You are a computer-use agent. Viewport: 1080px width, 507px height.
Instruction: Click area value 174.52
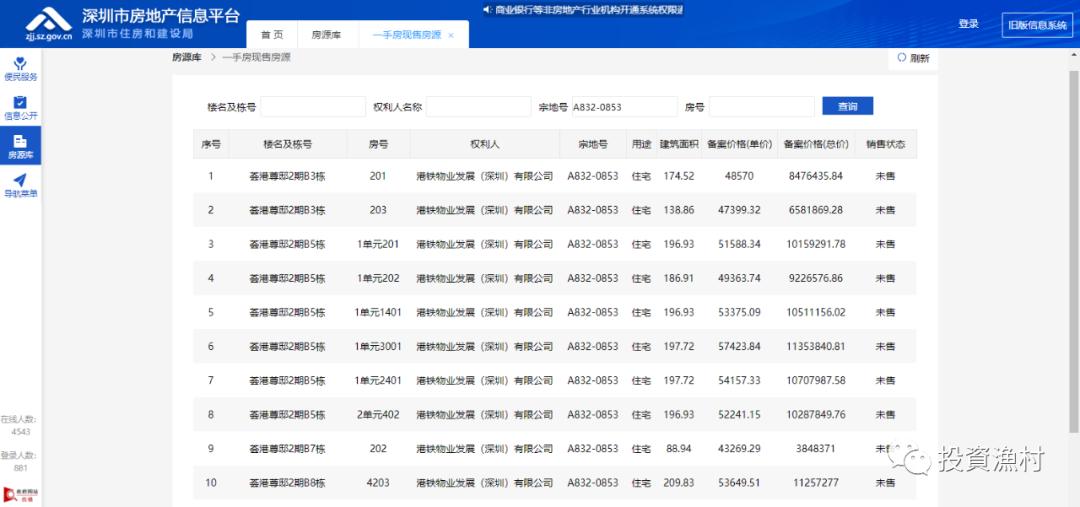coord(678,176)
